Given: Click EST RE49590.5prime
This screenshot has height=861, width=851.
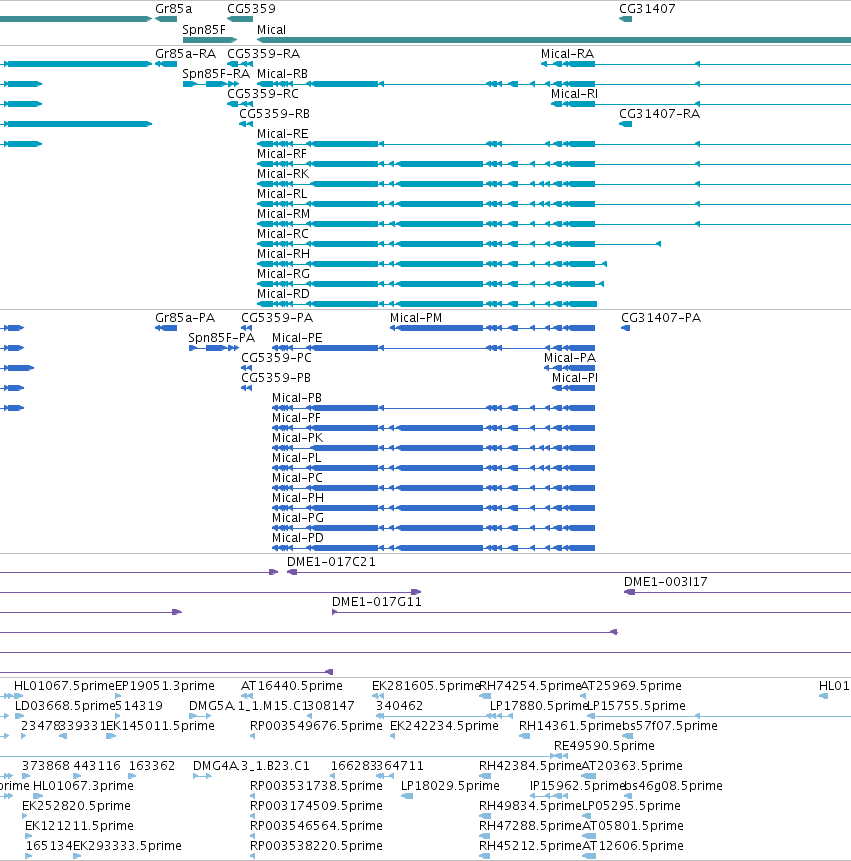Looking at the screenshot, I should [560, 756].
